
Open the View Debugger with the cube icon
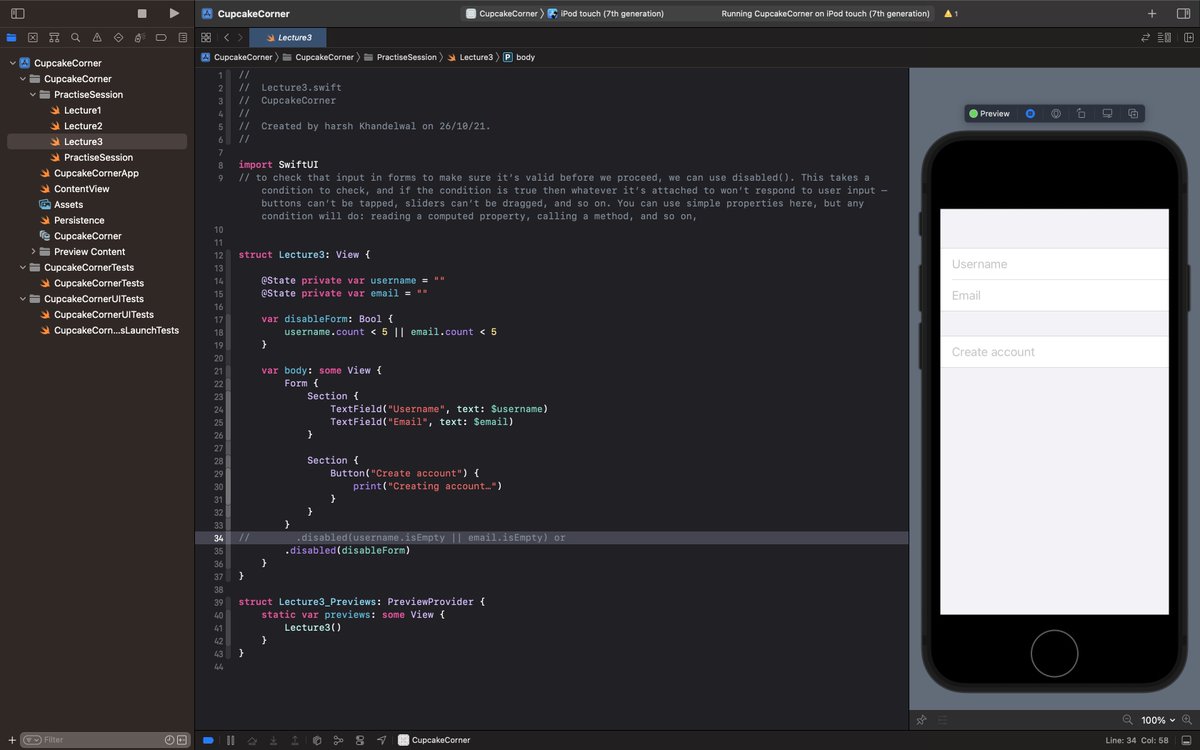pyautogui.click(x=316, y=740)
